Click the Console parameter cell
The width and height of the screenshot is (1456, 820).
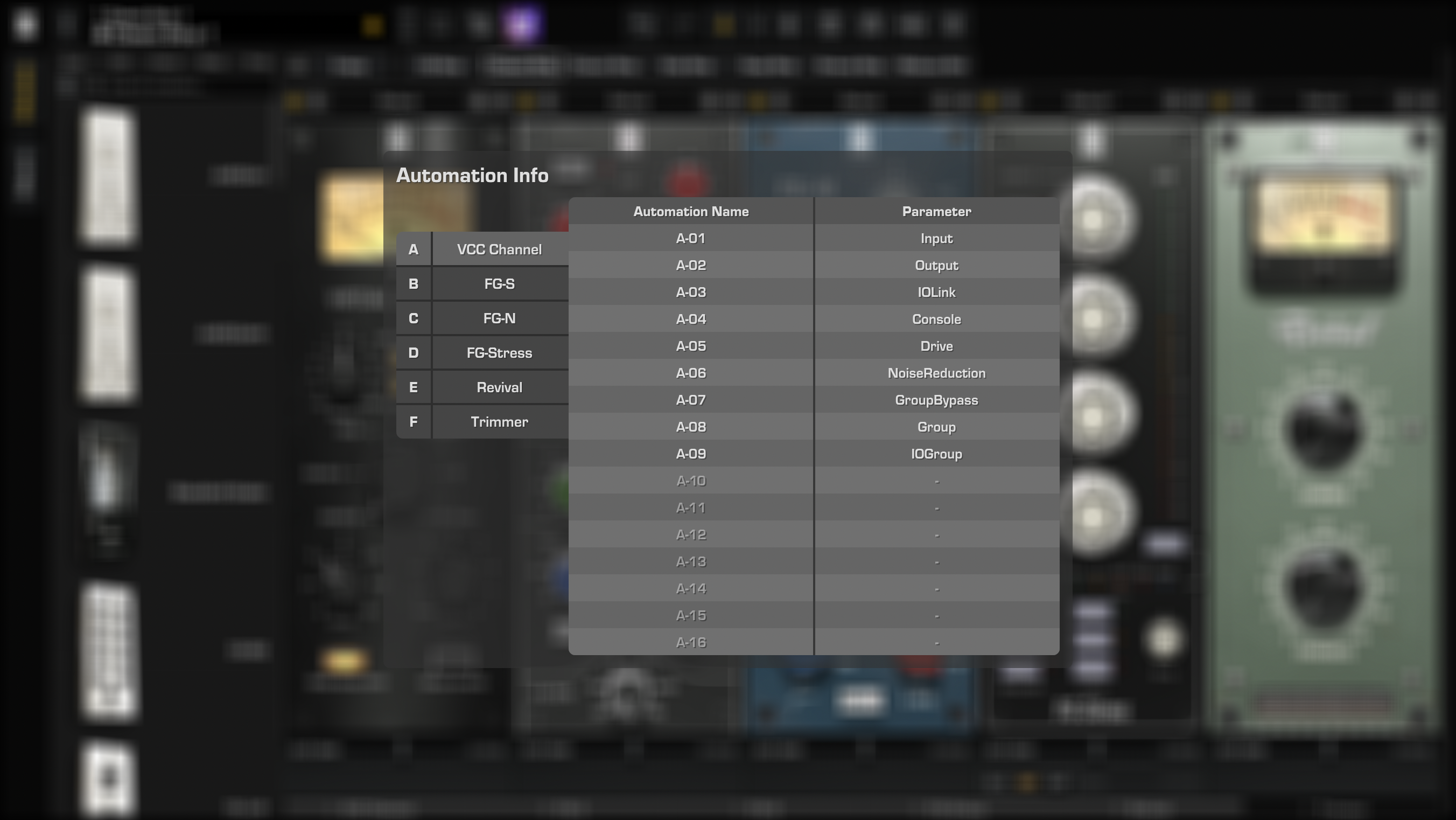click(936, 319)
